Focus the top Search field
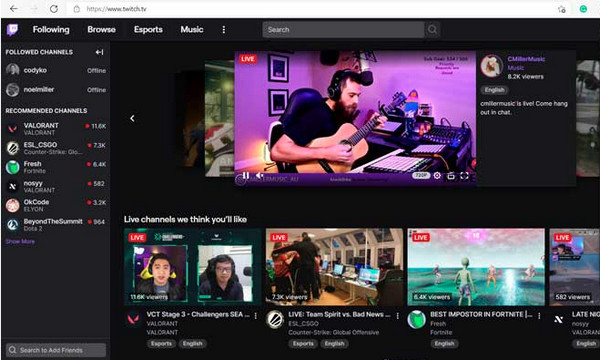This screenshot has height=360, width=600. 343,29
